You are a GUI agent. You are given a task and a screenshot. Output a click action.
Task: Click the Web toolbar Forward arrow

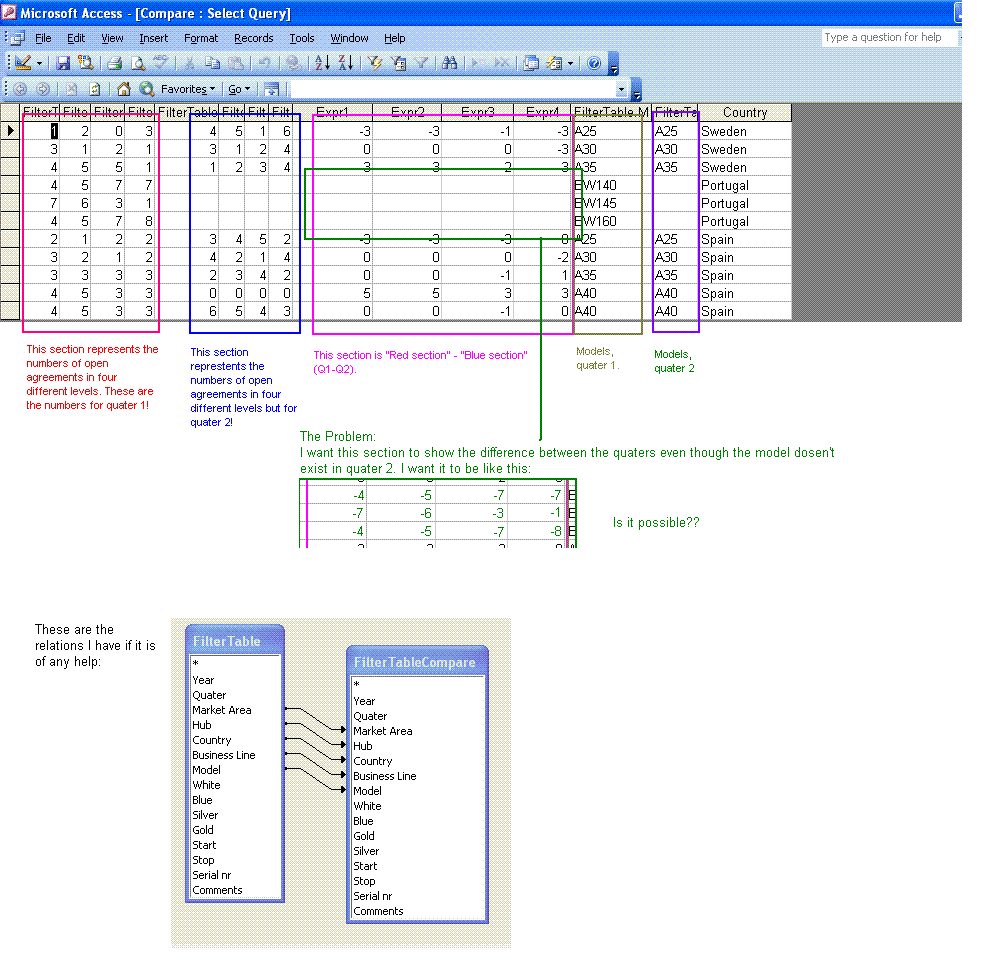(43, 89)
